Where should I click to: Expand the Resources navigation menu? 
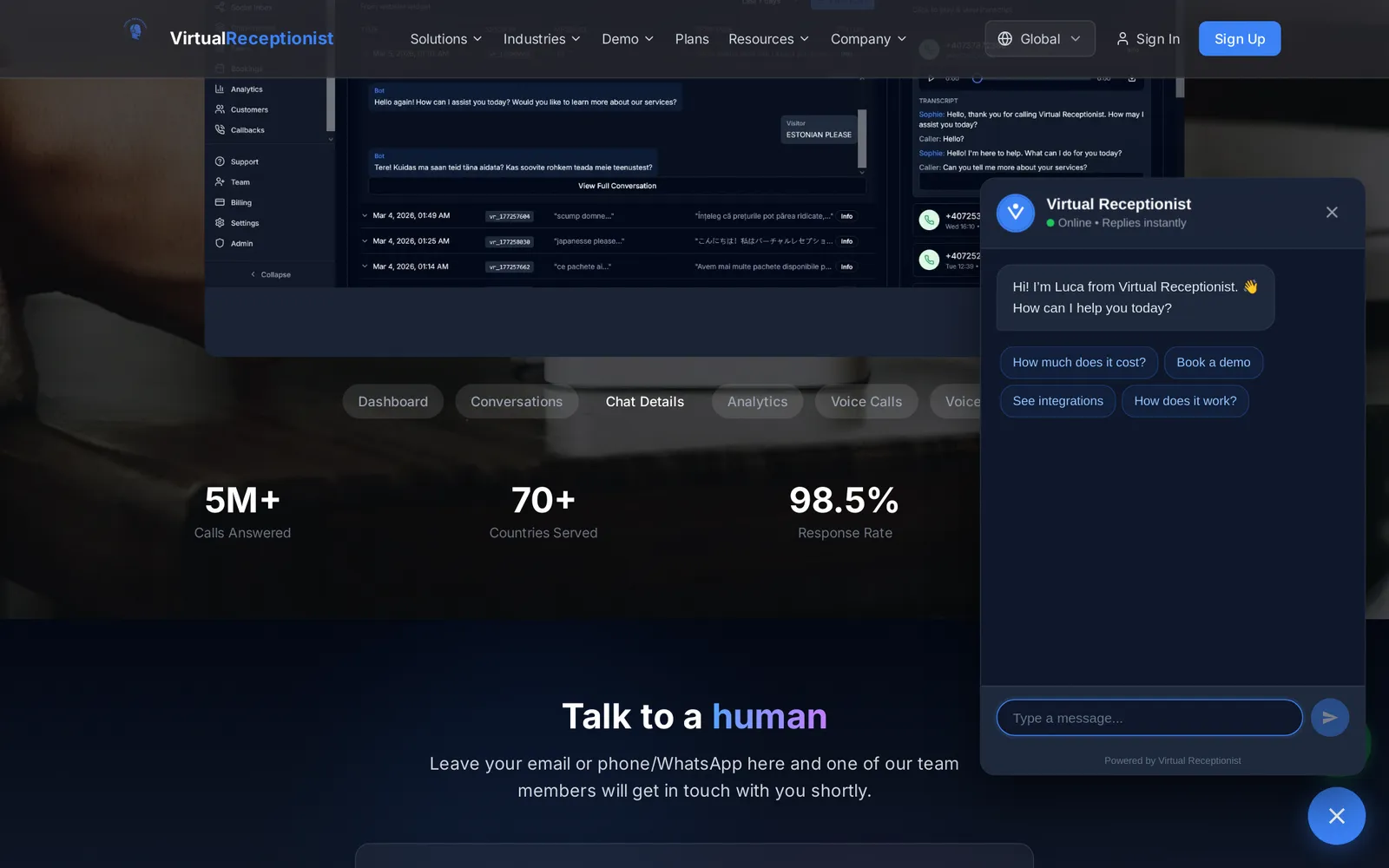768,39
